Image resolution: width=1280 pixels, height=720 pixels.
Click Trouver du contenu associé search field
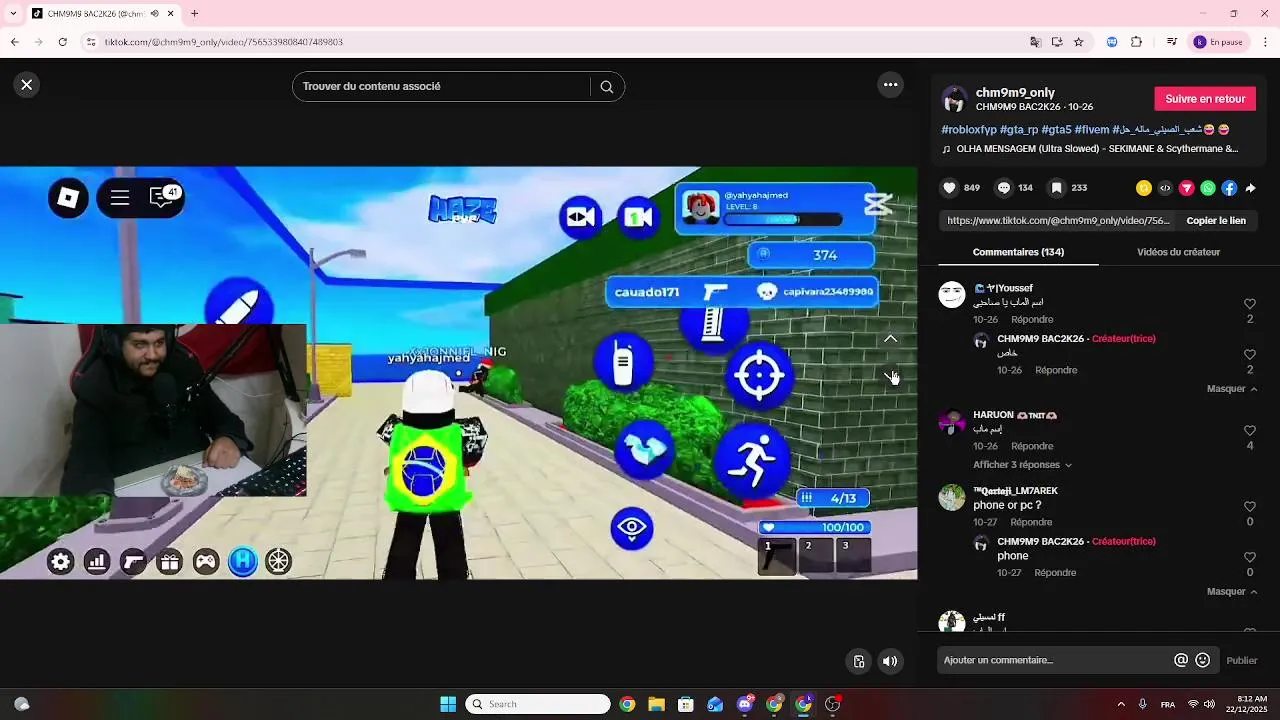coord(445,87)
